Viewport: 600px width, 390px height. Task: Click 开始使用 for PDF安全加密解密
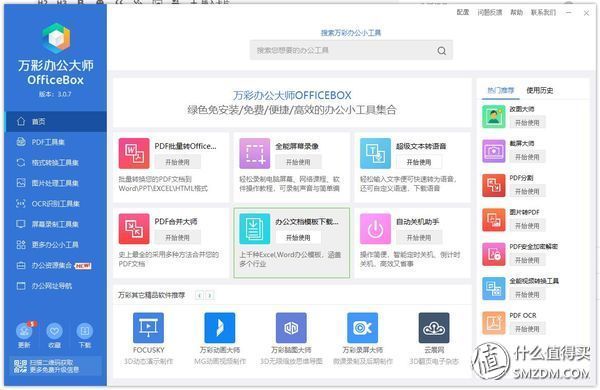pos(527,260)
